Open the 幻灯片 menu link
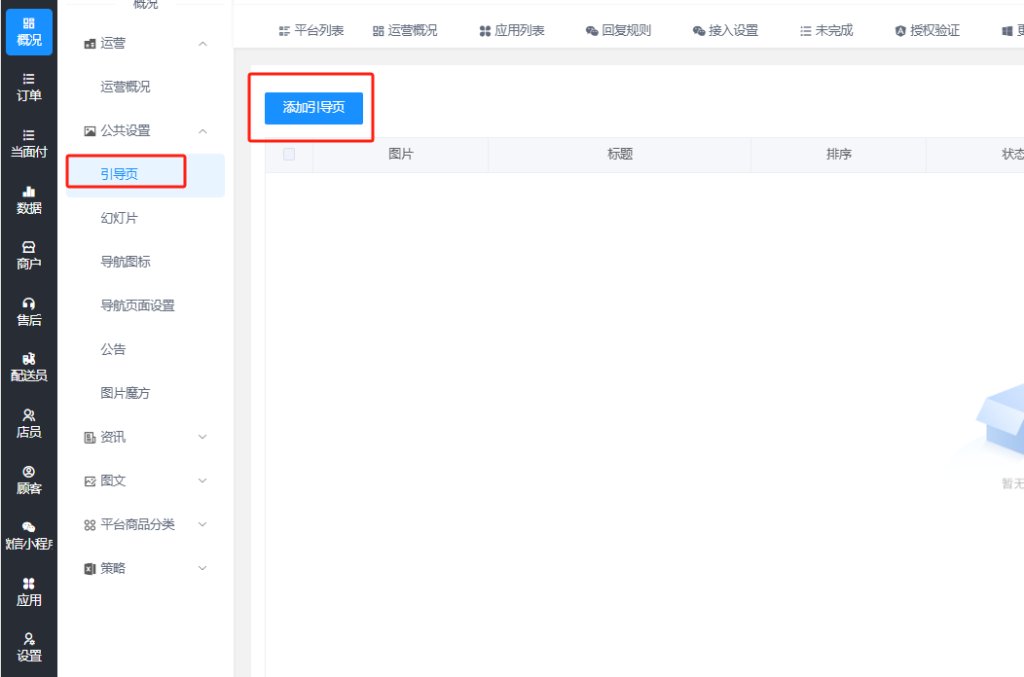The image size is (1024, 677). [119, 218]
